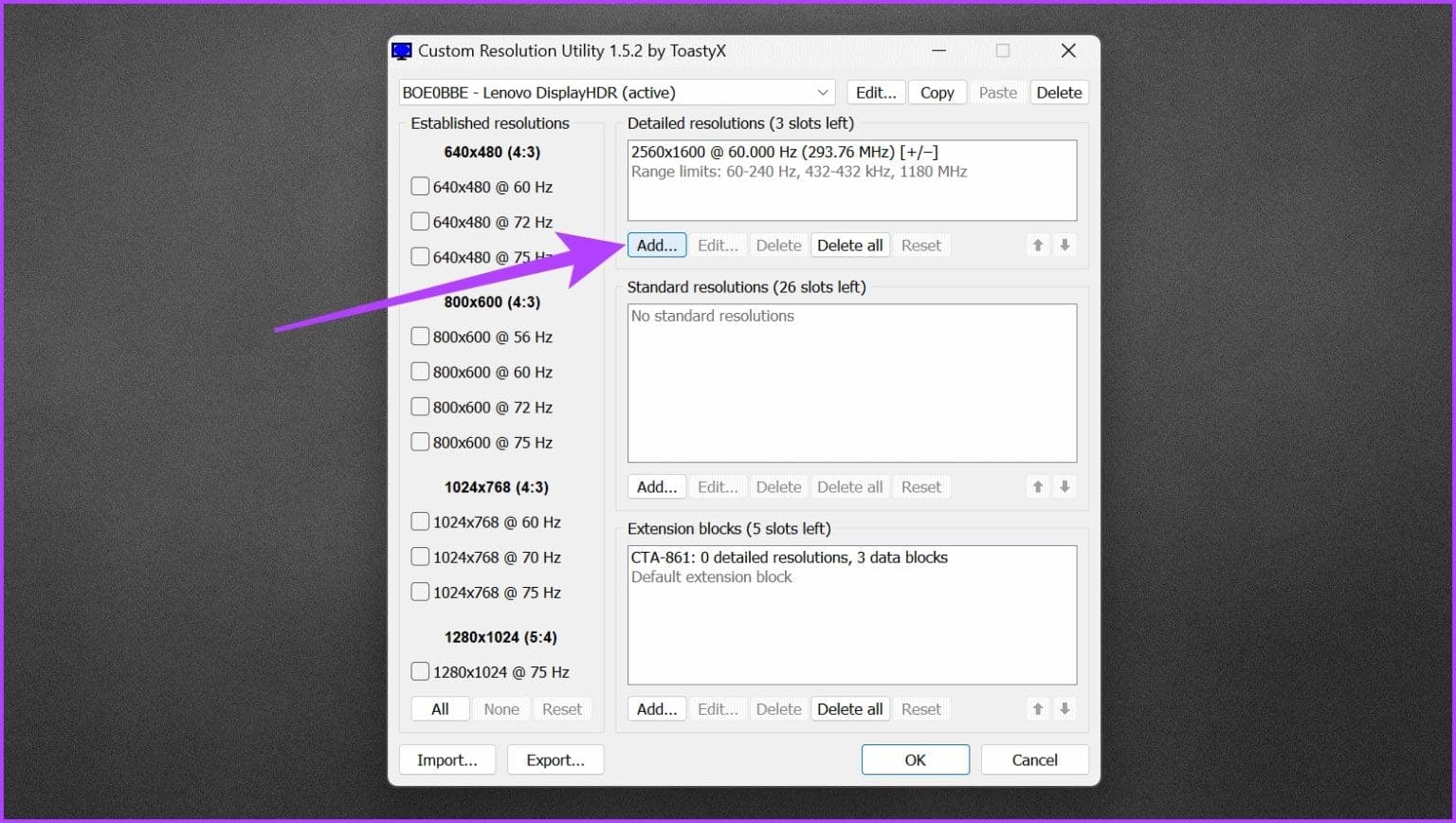This screenshot has height=823, width=1456.
Task: Click Edit under Standard resolutions
Action: pyautogui.click(x=718, y=487)
